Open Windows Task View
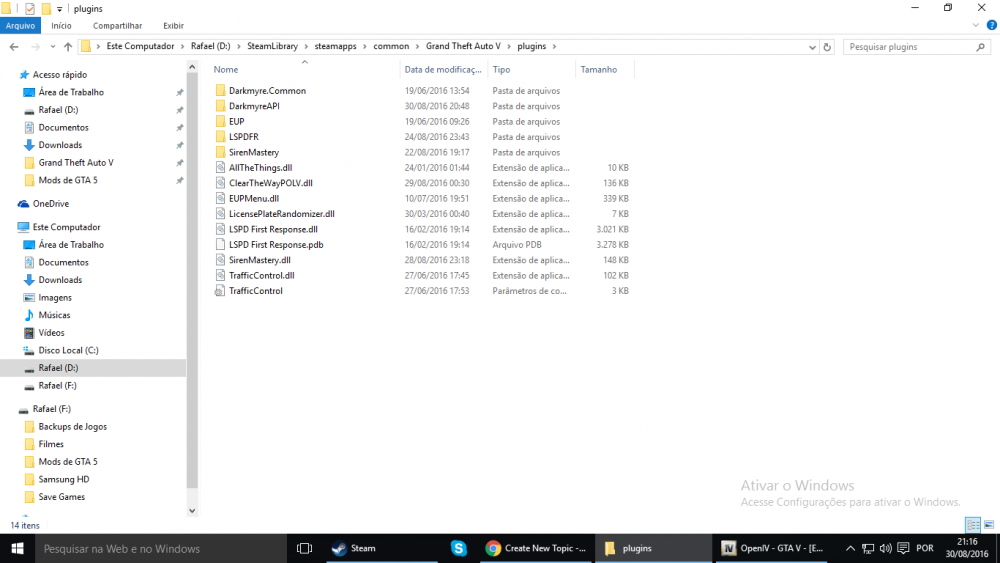Screen dimensions: 1000x563 click(304, 548)
